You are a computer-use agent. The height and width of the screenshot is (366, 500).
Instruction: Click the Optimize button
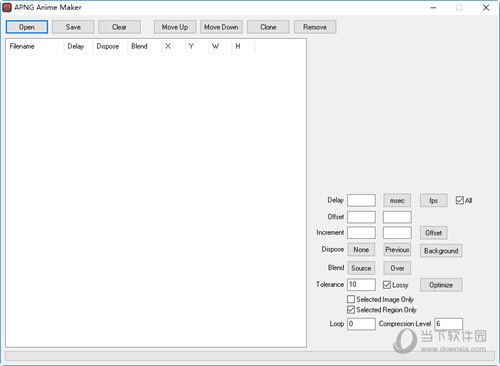441,285
